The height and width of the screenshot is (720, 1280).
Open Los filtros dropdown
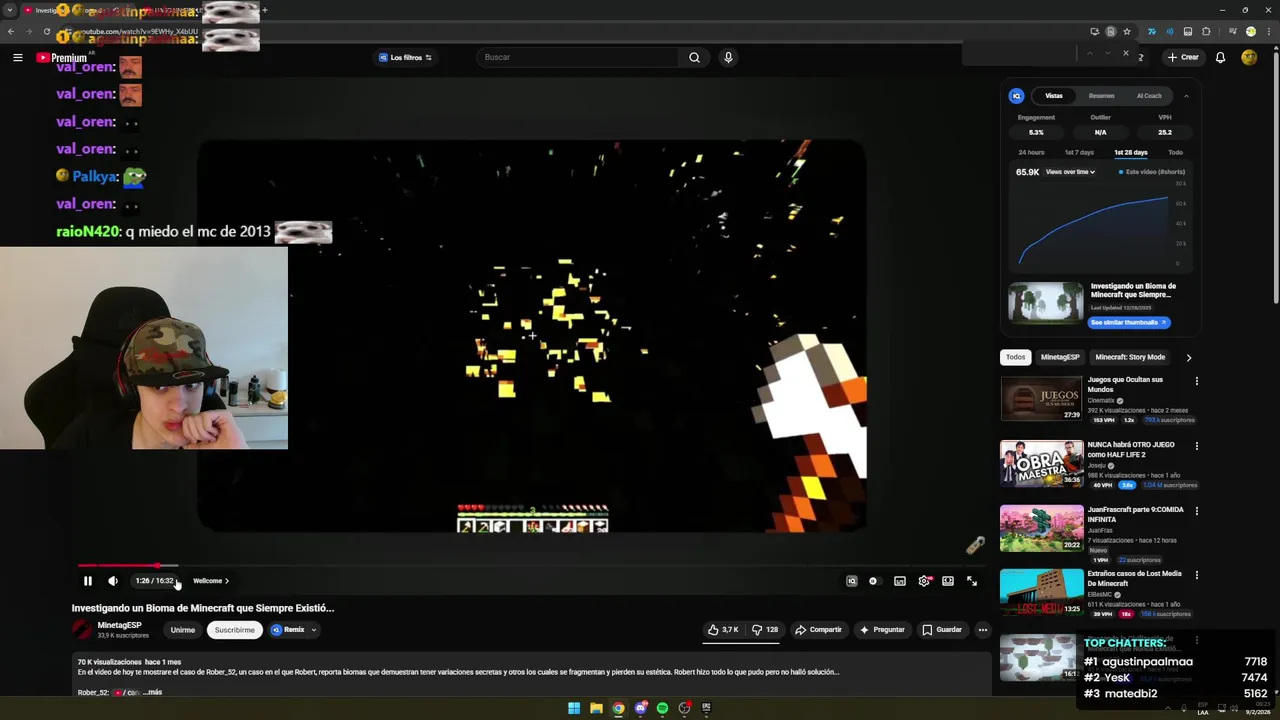tap(405, 58)
